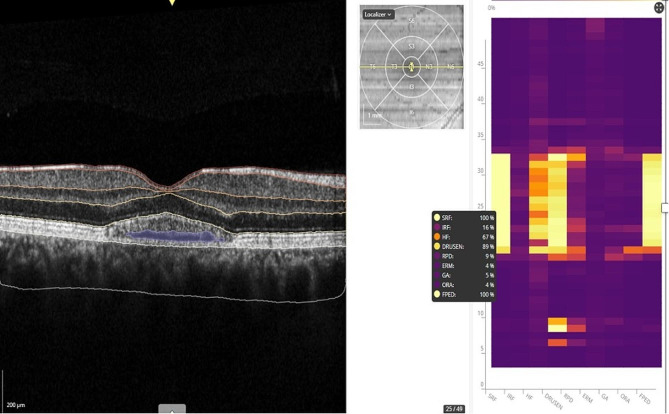This screenshot has width=669, height=414.
Task: Click the '35' tick on heatmap y-axis
Action: tap(480, 135)
